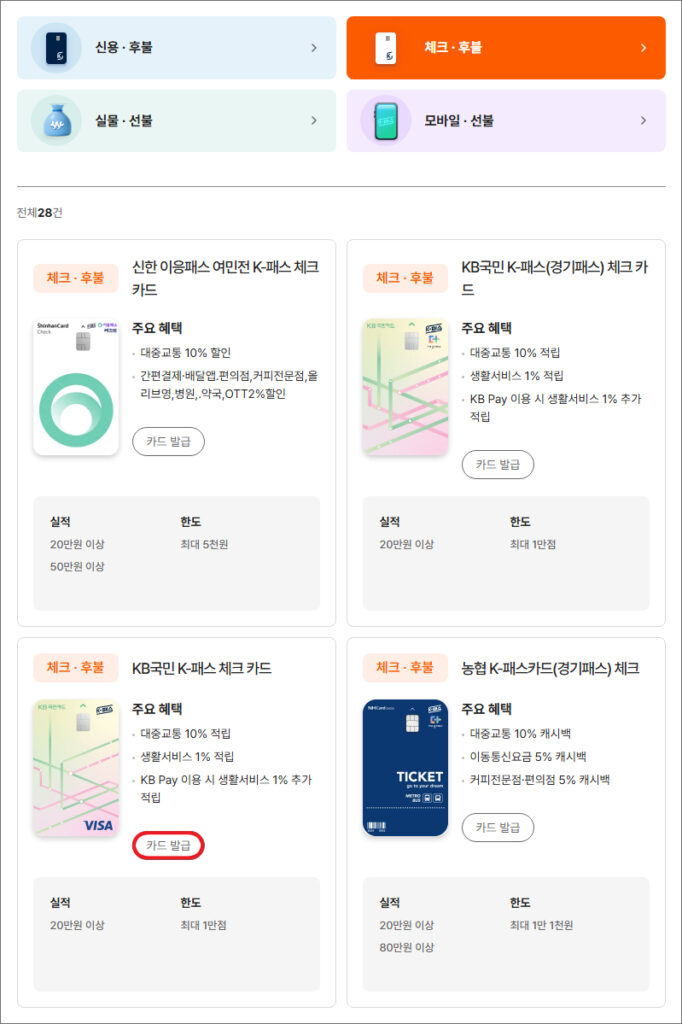
Task: Click 카드 발급 for 농협 K-패스카드
Action: pyautogui.click(x=497, y=827)
